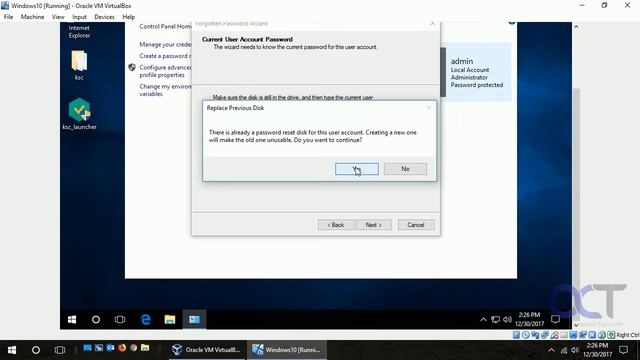Select Windows10 [Running] taskbar button
This screenshot has width=640, height=360.
click(x=287, y=350)
